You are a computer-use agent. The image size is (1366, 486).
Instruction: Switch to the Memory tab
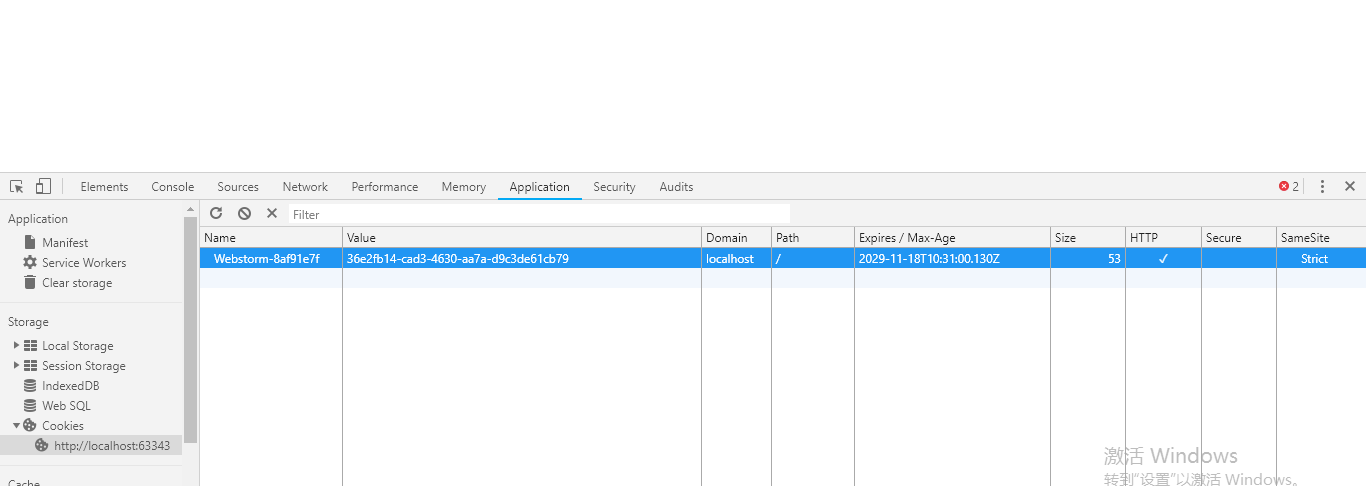(464, 187)
